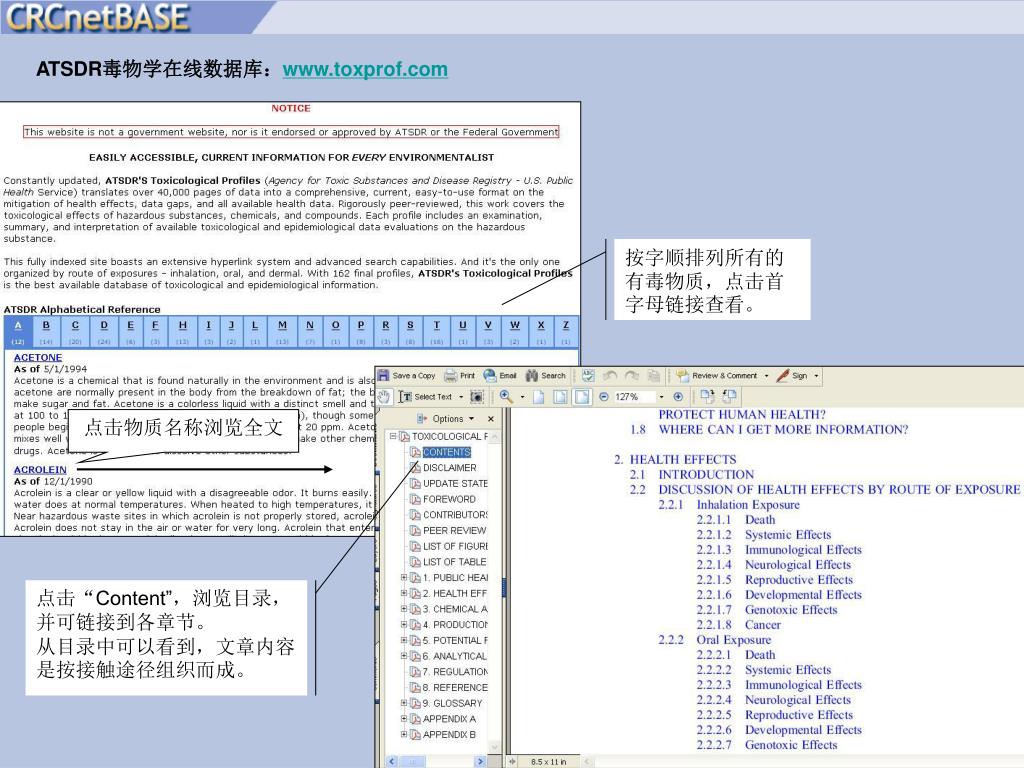Select the Hand tool

384,396
